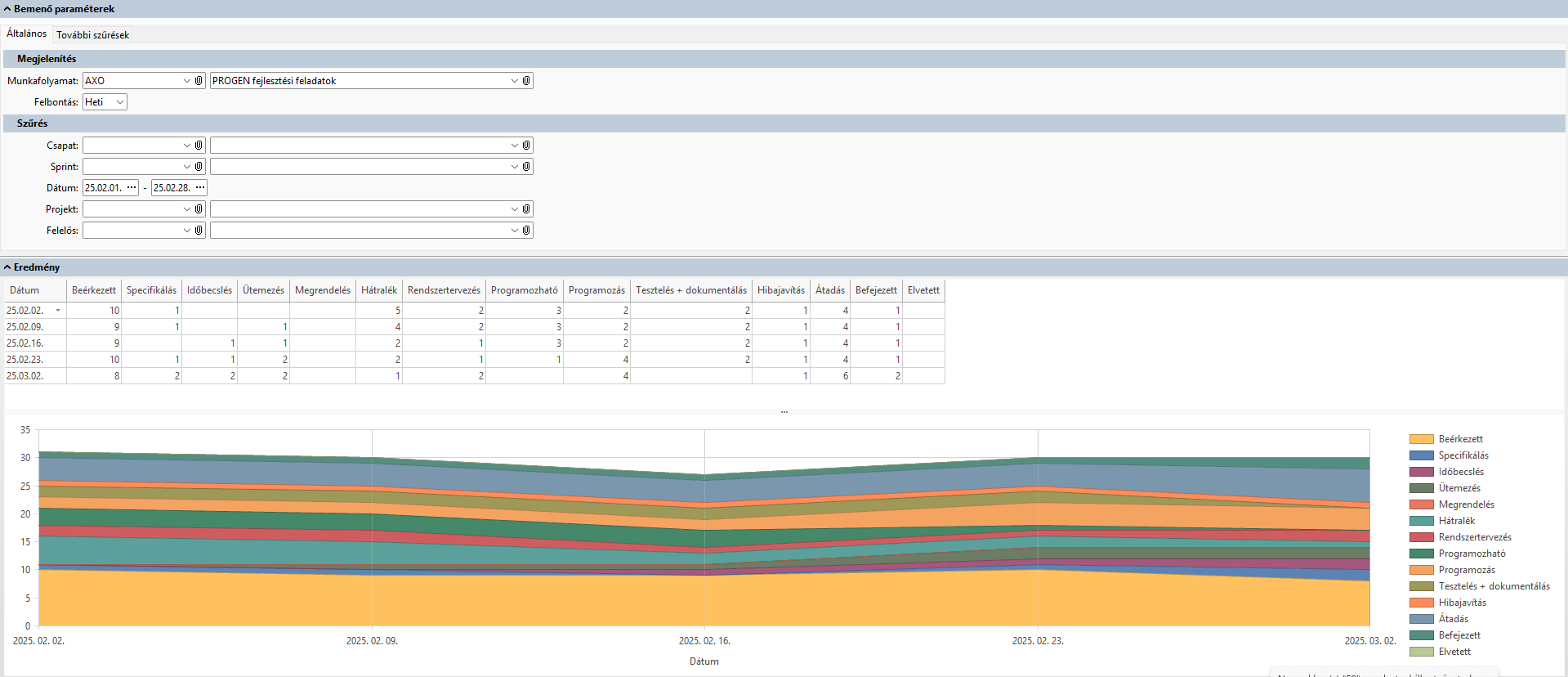The width and height of the screenshot is (1568, 677).
Task: Click the Programozható legend color swatch
Action: [1422, 554]
